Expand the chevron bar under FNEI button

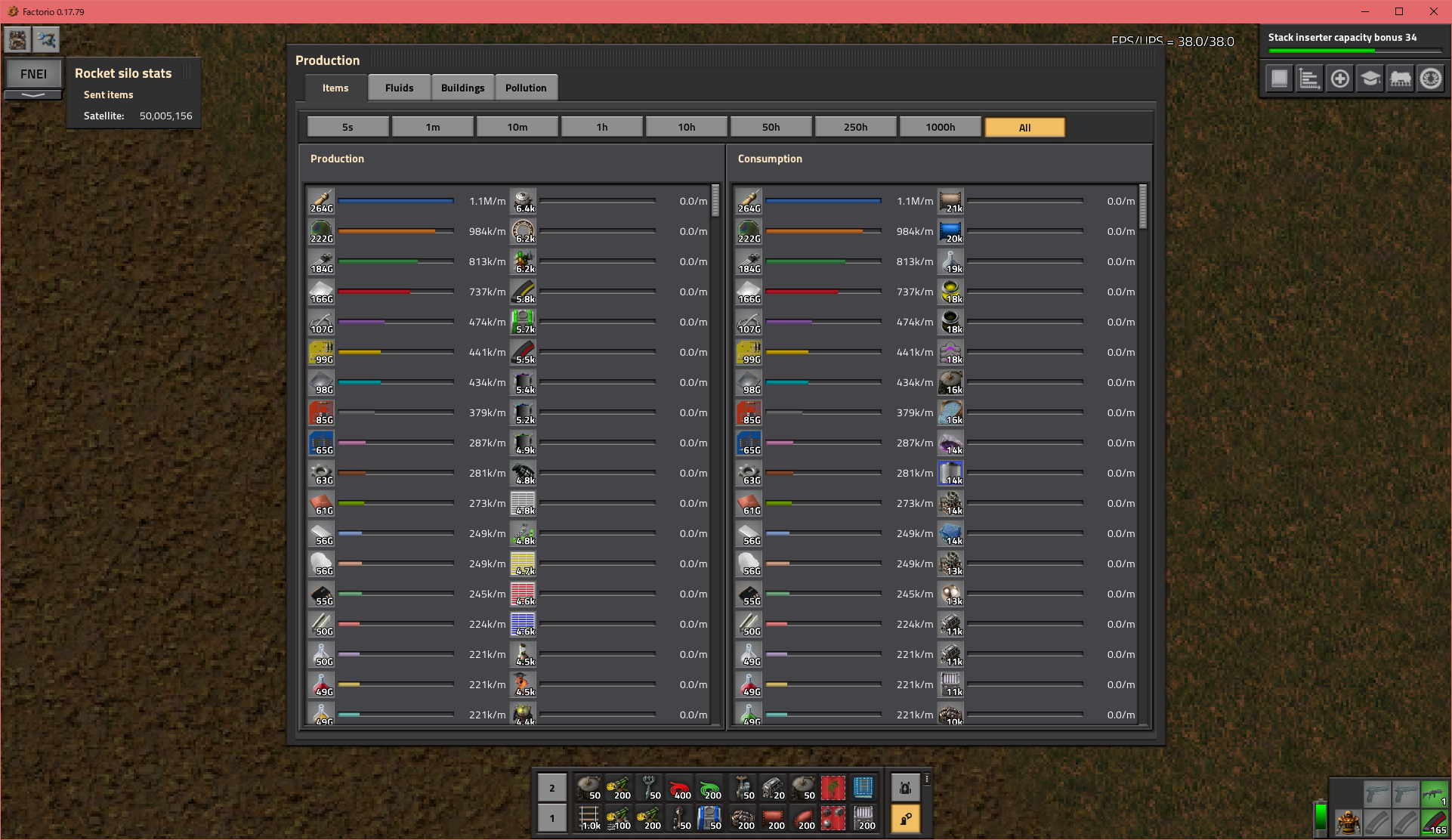point(33,95)
